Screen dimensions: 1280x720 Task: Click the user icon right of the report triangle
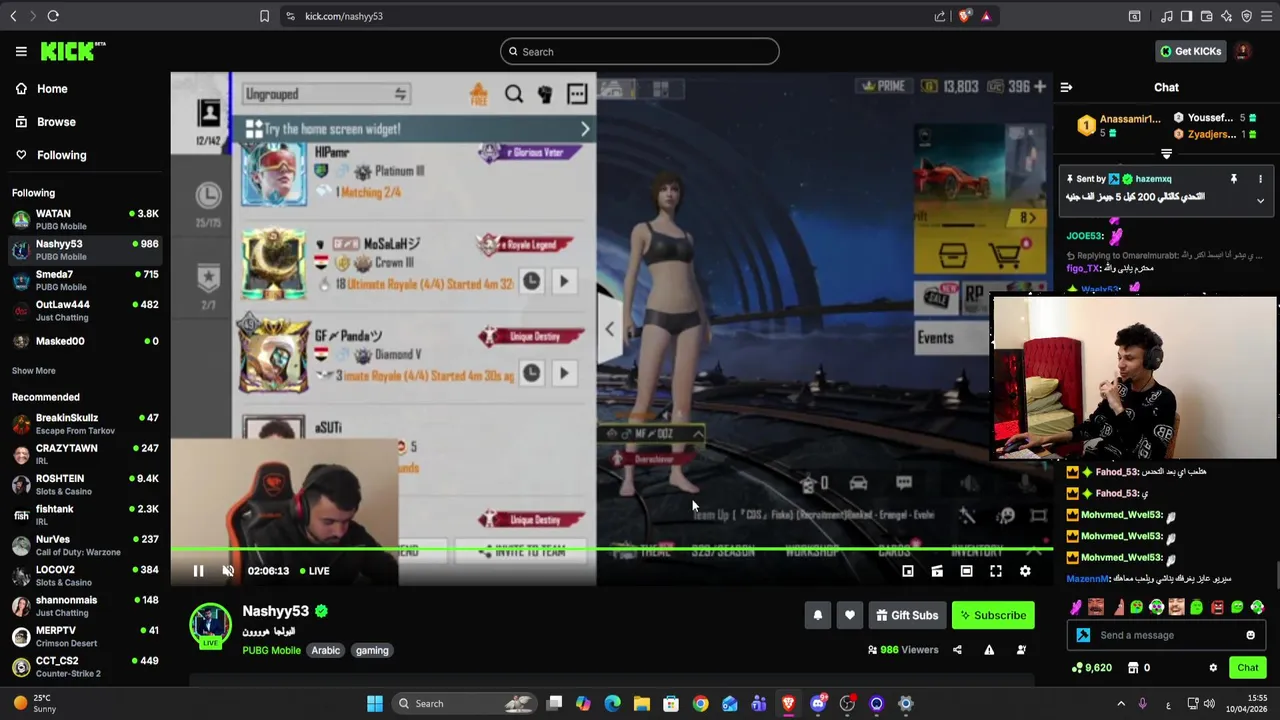click(1021, 650)
